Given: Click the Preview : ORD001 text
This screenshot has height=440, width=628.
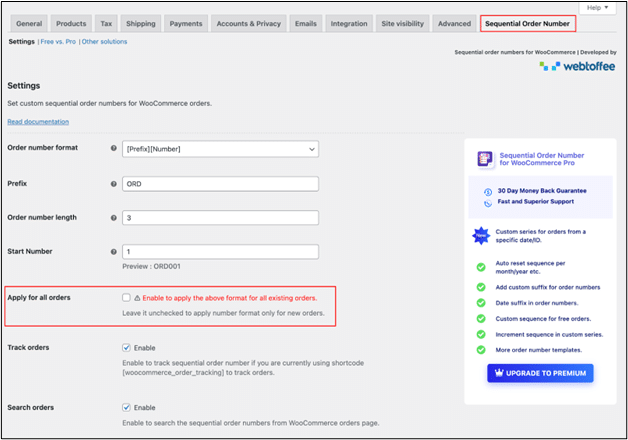Looking at the screenshot, I should click(151, 266).
